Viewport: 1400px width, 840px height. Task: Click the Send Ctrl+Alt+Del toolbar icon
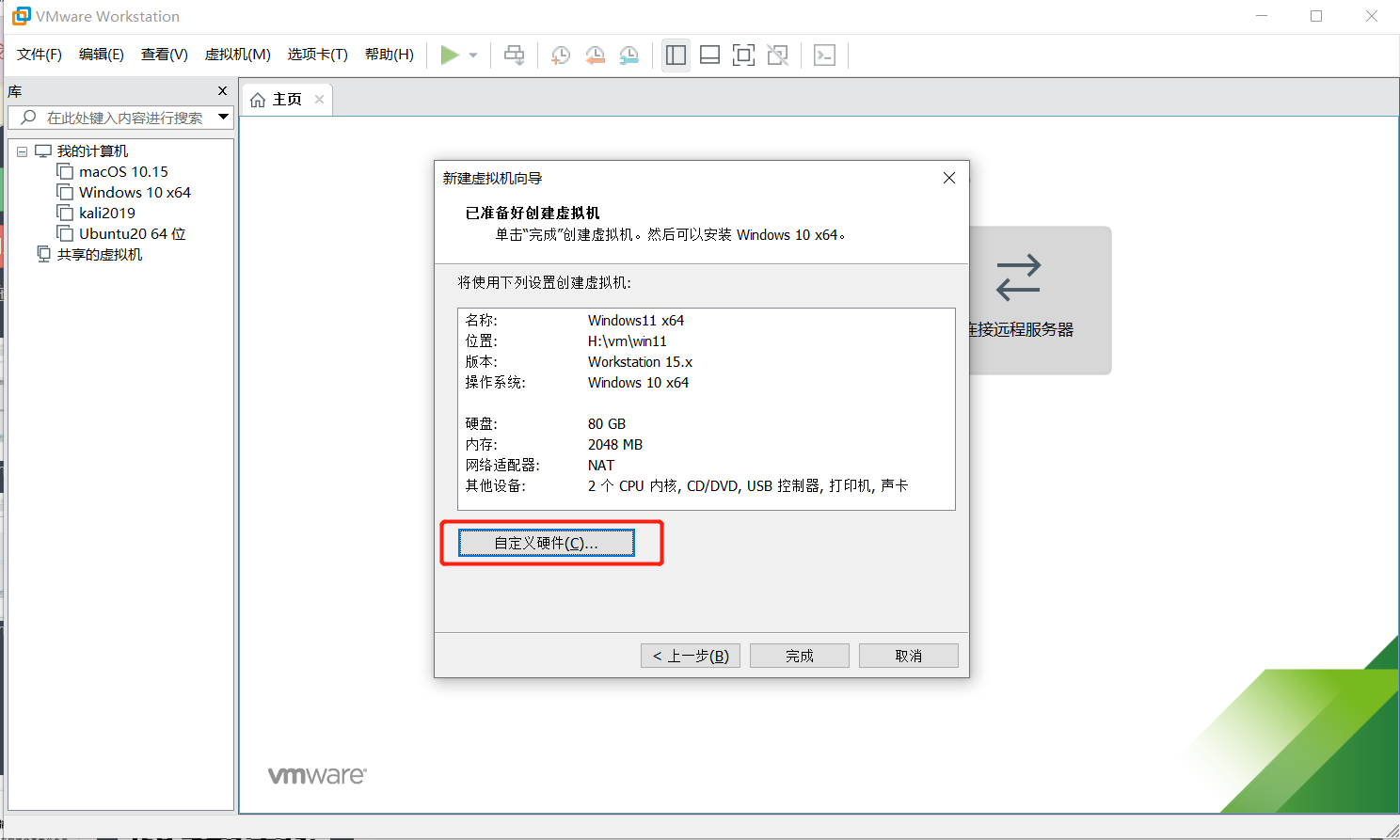click(x=514, y=55)
